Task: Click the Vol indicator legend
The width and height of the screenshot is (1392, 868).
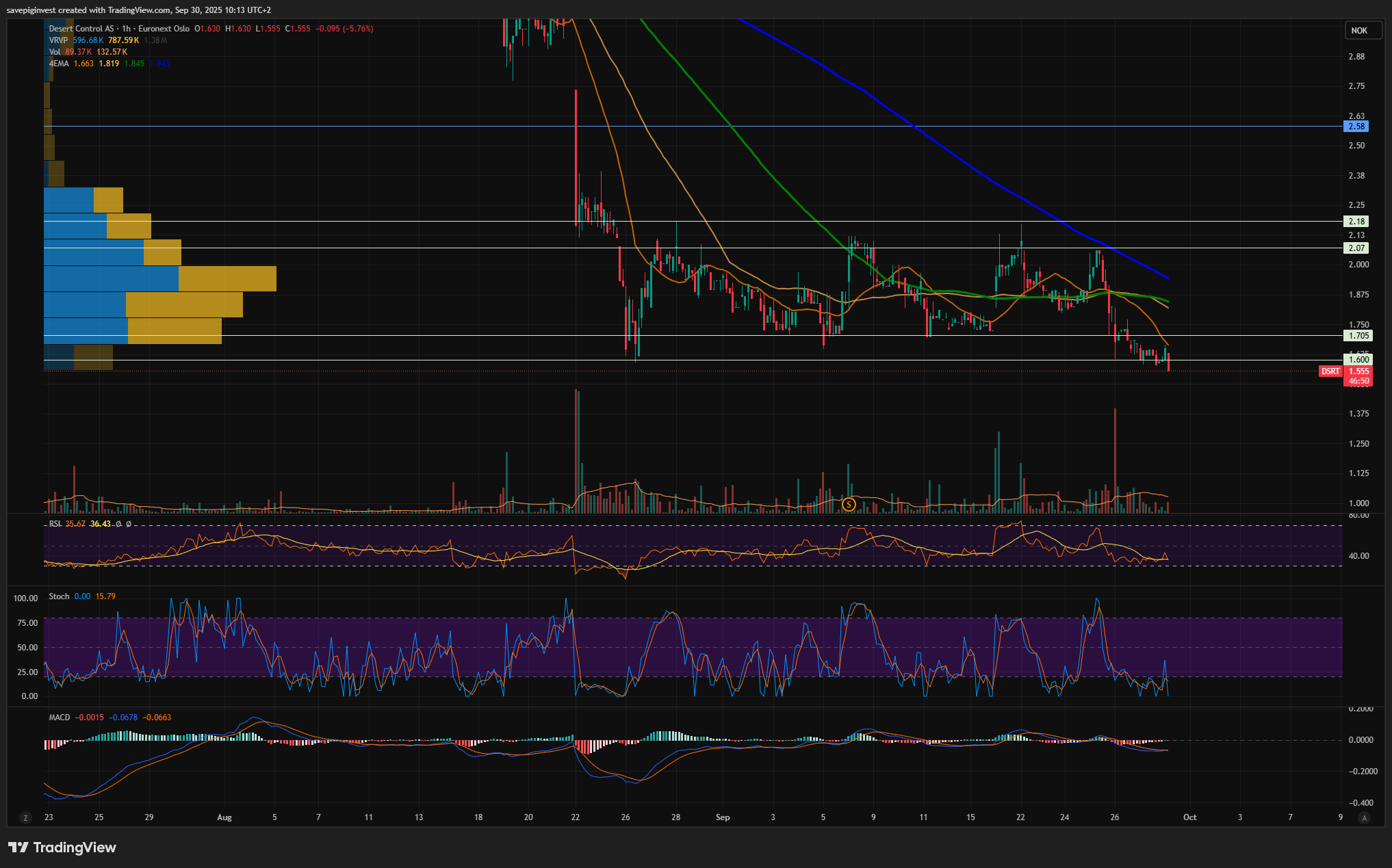Action: pyautogui.click(x=55, y=52)
